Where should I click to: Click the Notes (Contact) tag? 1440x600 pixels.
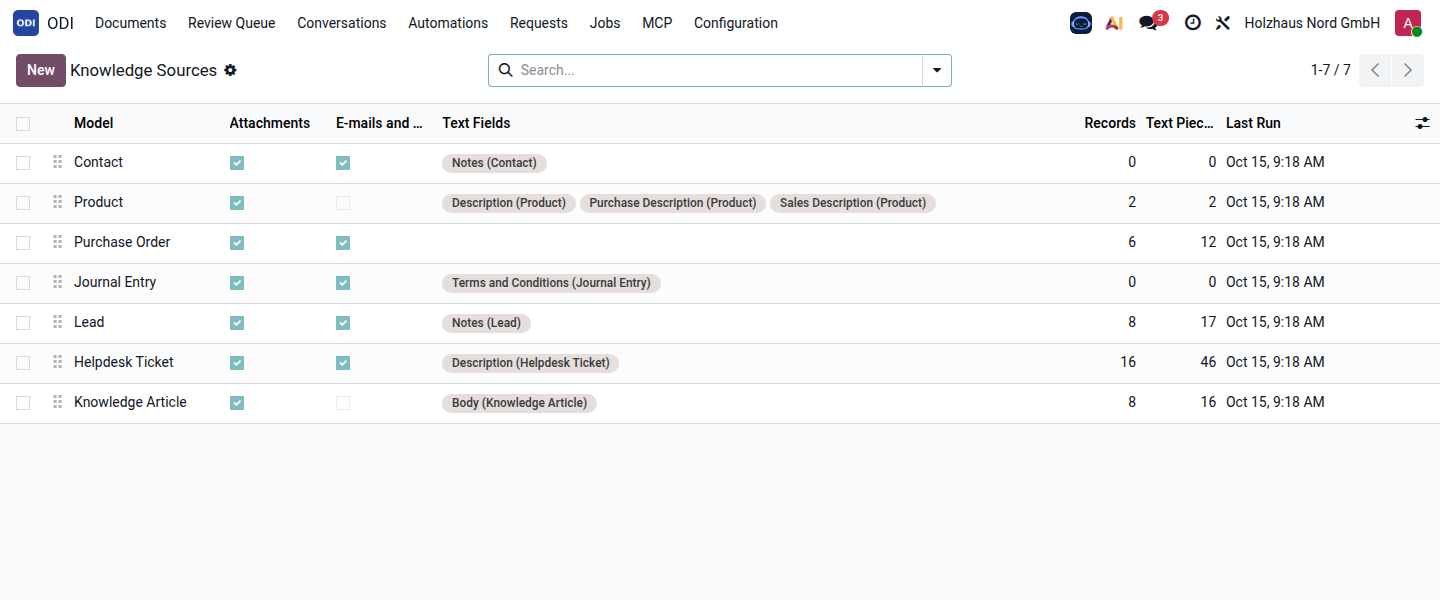tap(494, 163)
